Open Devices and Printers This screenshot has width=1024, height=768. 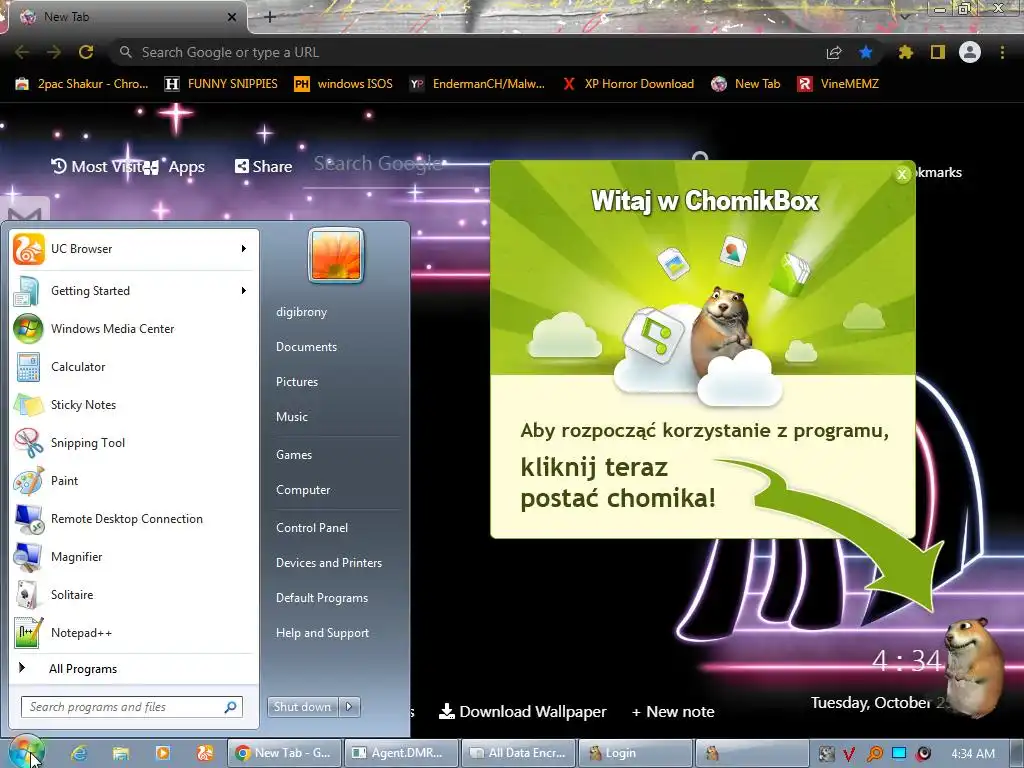(x=328, y=562)
